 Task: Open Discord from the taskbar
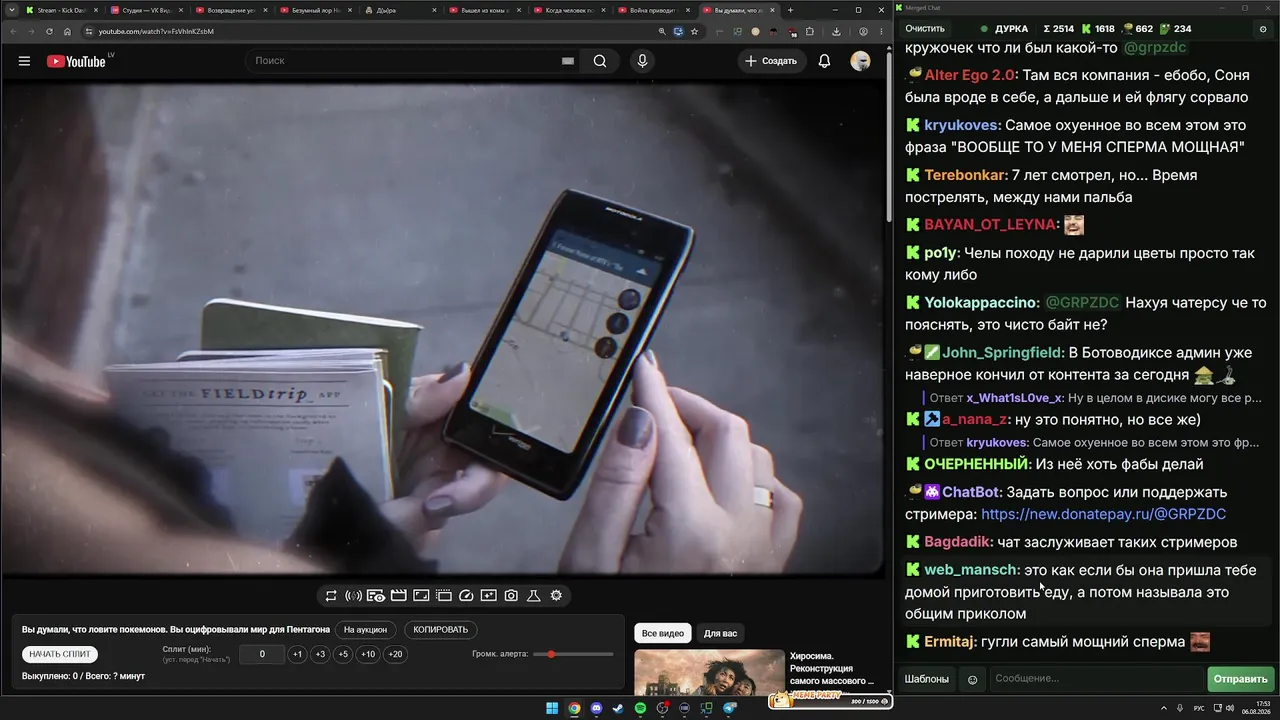(x=597, y=708)
